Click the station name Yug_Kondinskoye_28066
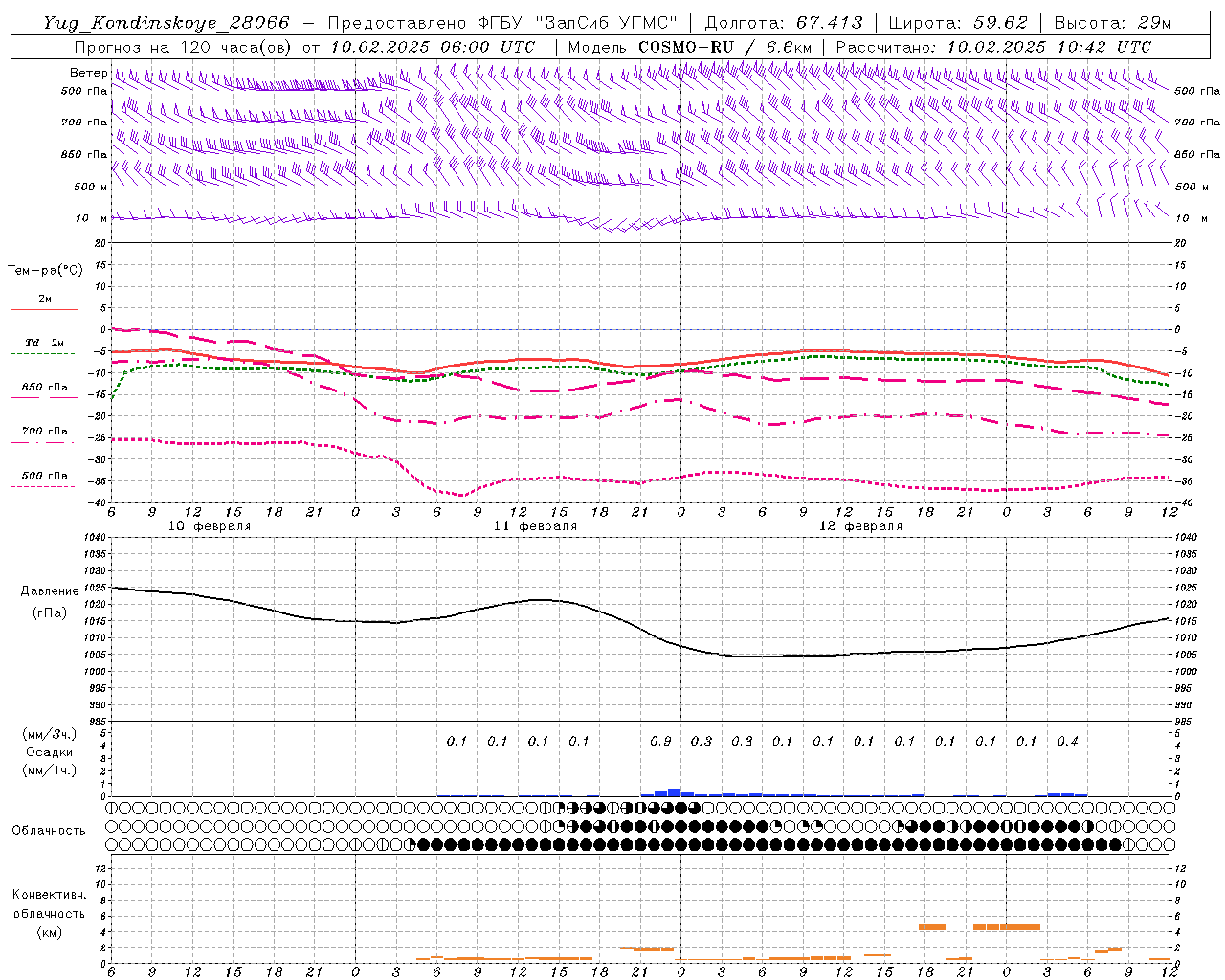Image resolution: width=1225 pixels, height=980 pixels. tap(166, 23)
